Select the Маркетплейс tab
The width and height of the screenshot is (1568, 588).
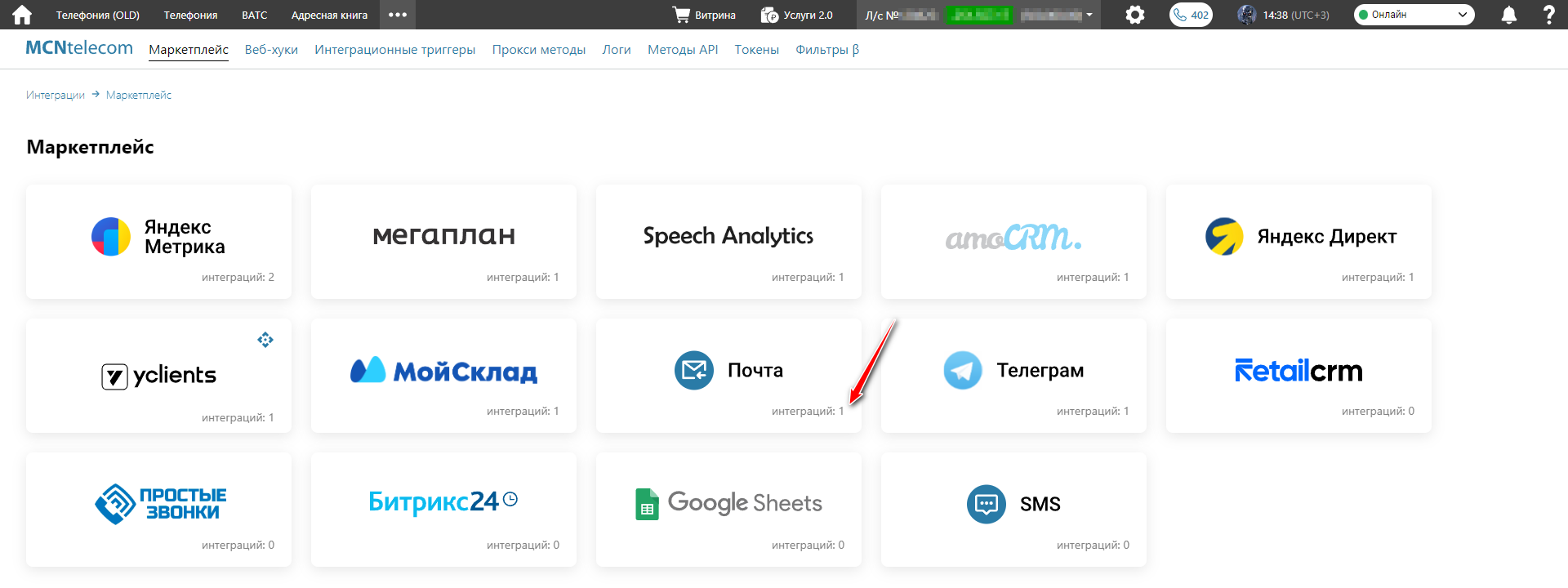189,50
